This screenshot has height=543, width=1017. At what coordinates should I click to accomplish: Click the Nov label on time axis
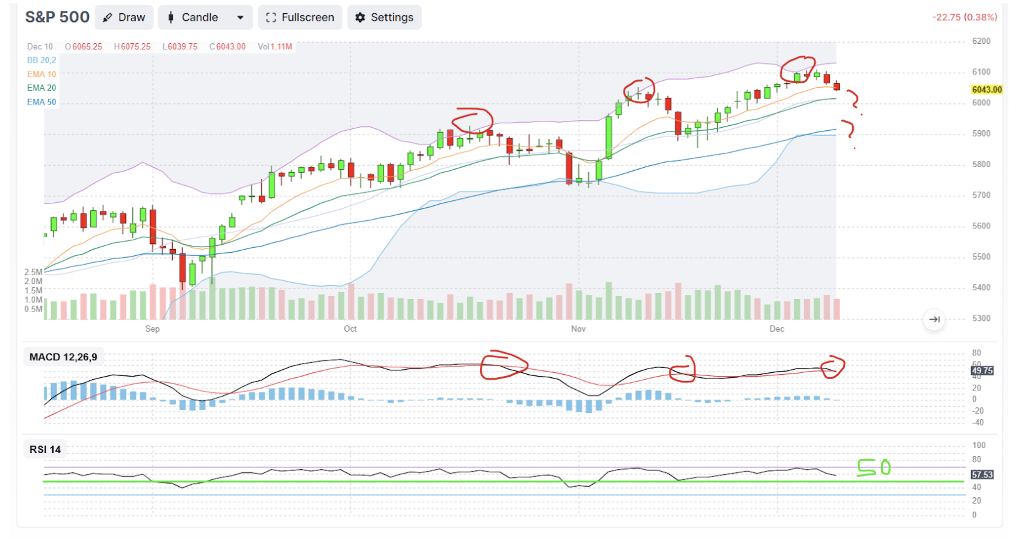click(x=579, y=329)
